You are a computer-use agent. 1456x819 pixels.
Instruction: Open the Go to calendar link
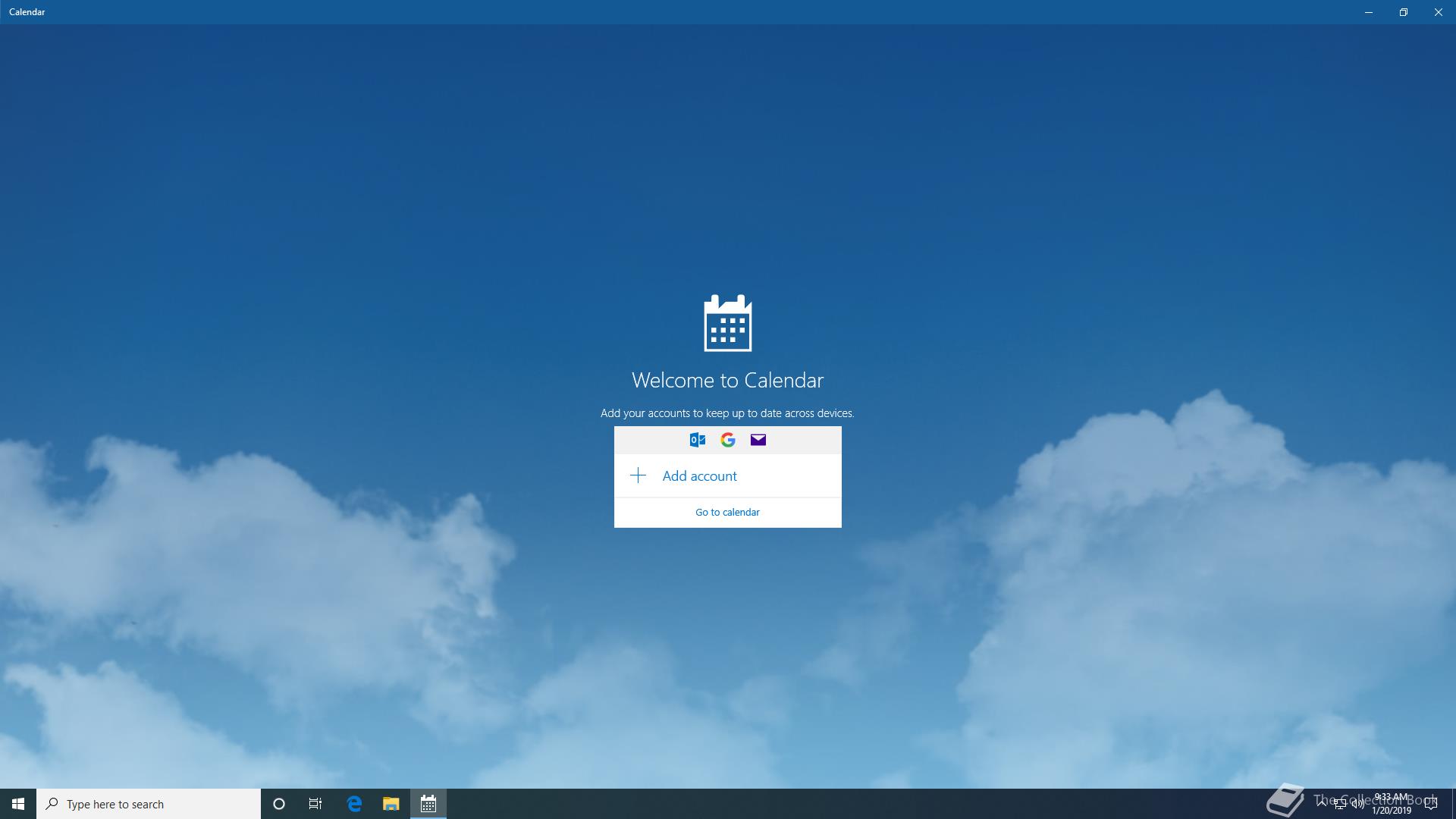(727, 512)
